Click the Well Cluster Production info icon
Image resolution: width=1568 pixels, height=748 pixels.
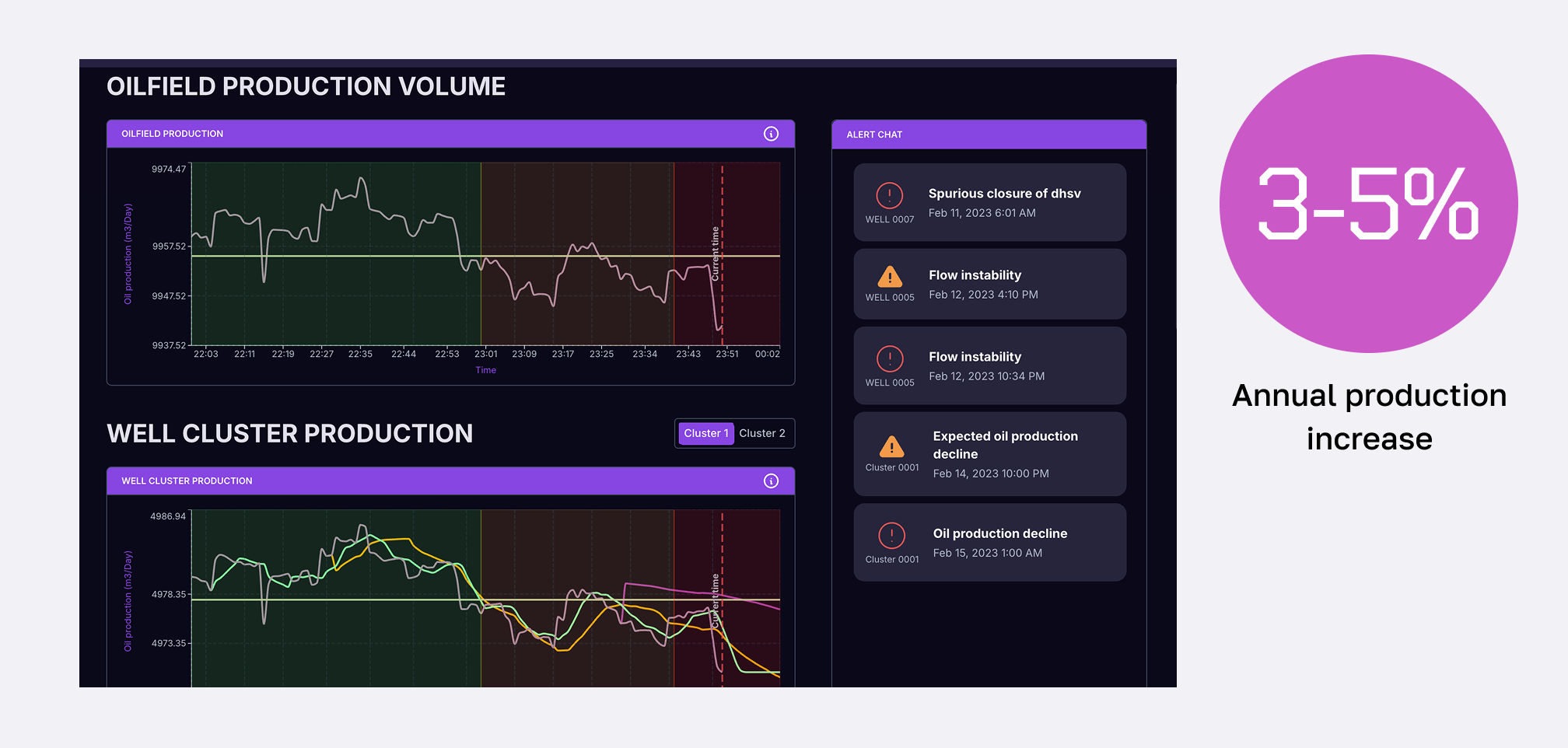click(x=771, y=481)
